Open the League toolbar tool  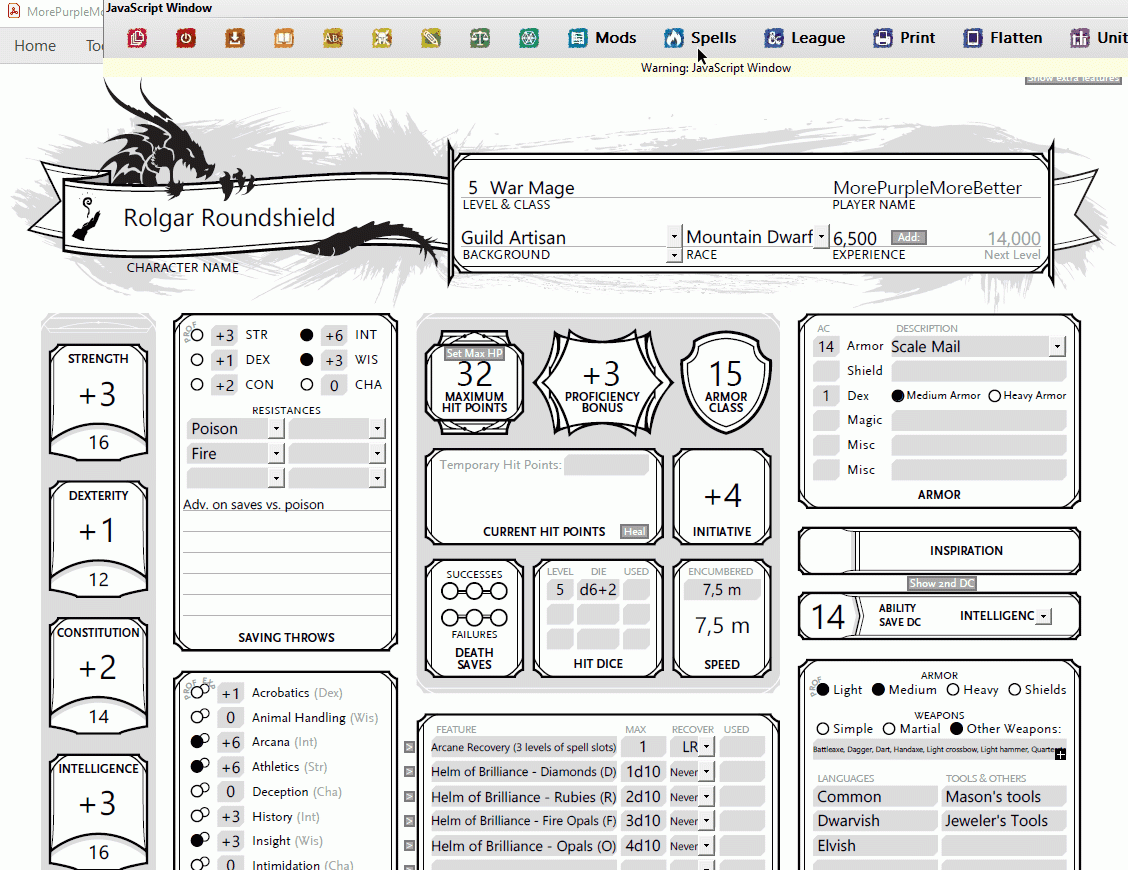click(x=805, y=37)
